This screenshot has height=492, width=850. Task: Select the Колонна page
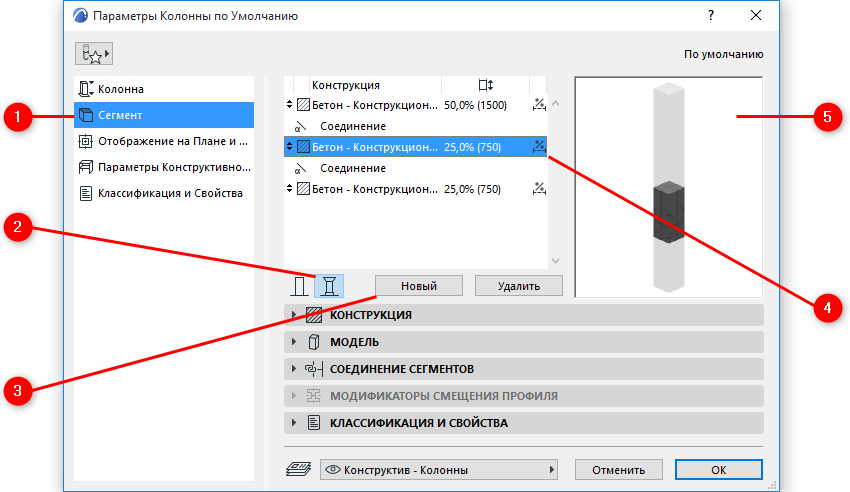click(164, 89)
